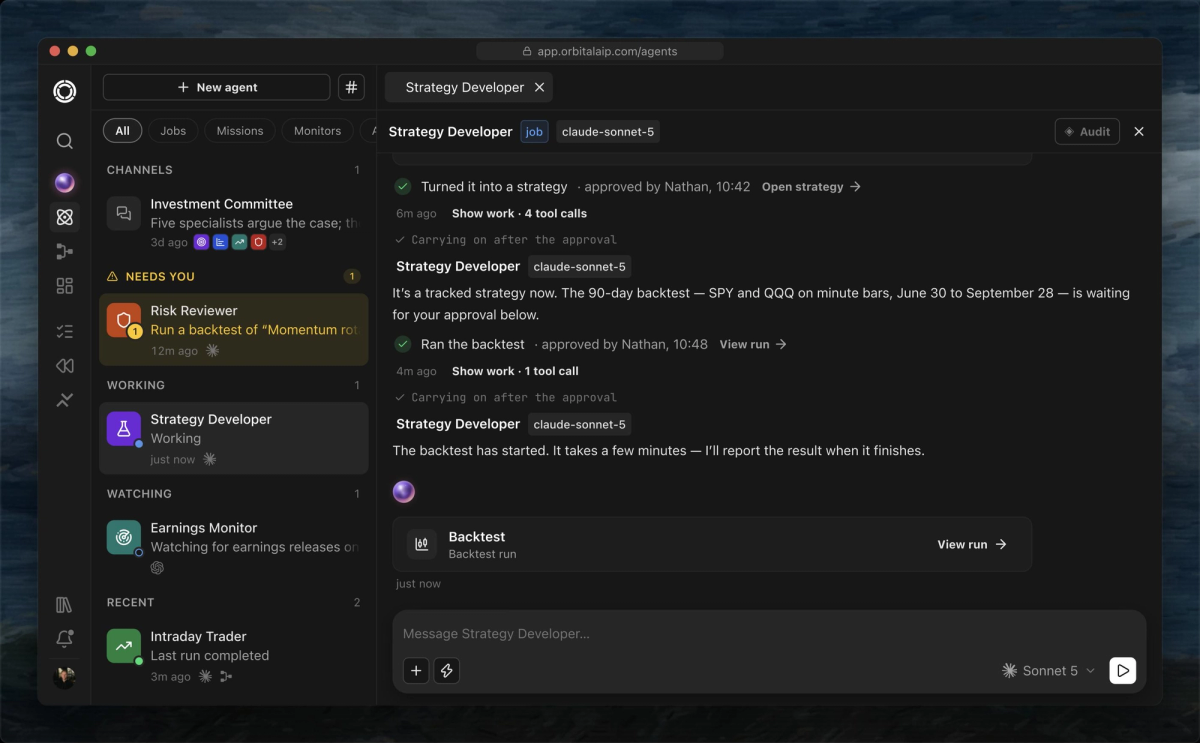Screen dimensions: 1200x743
Task: Click the Investment Committee chat icon
Action: pyautogui.click(x=124, y=213)
